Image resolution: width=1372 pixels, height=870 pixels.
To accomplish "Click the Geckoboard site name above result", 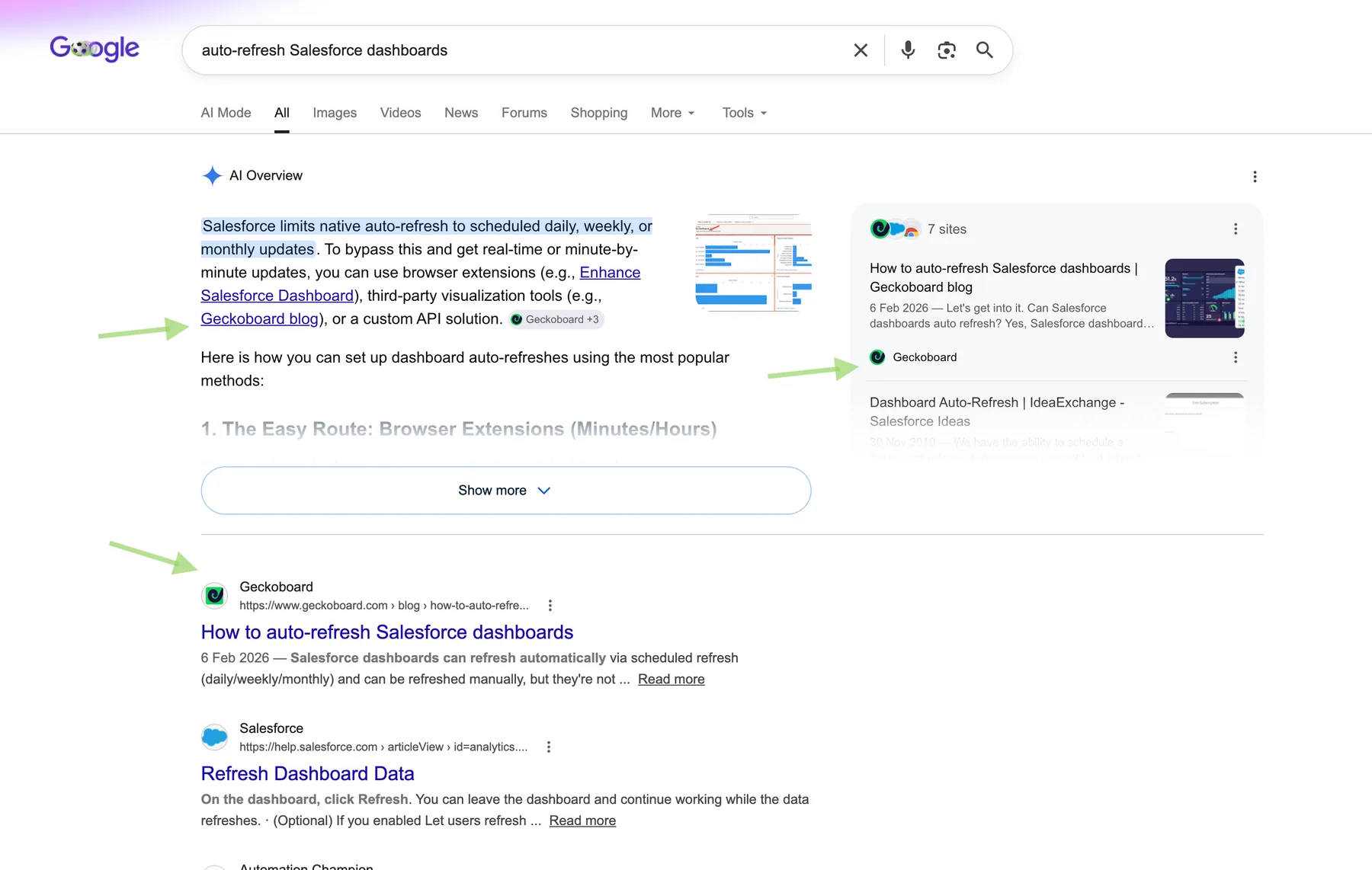I will tap(276, 587).
